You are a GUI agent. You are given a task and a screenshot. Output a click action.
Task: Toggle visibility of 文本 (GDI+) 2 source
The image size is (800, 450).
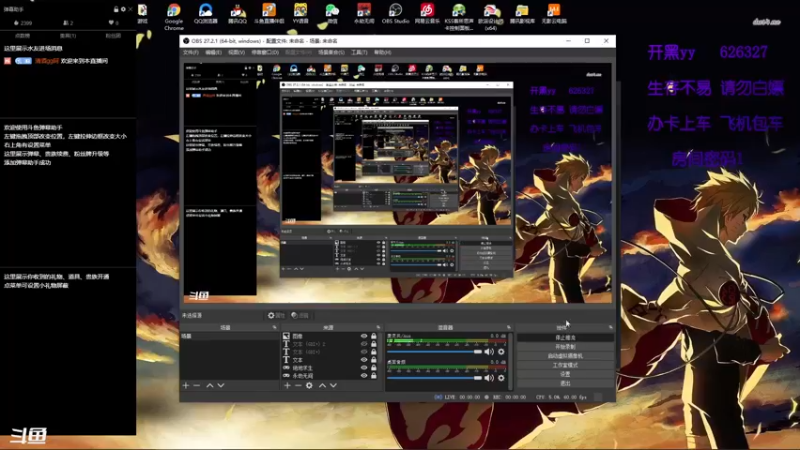point(364,344)
